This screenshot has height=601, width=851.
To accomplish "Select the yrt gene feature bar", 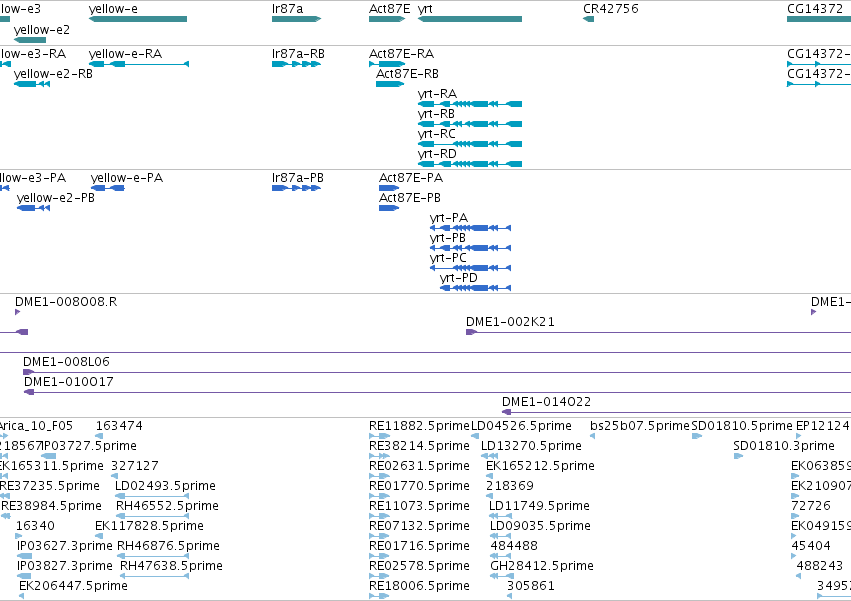I will (x=470, y=19).
